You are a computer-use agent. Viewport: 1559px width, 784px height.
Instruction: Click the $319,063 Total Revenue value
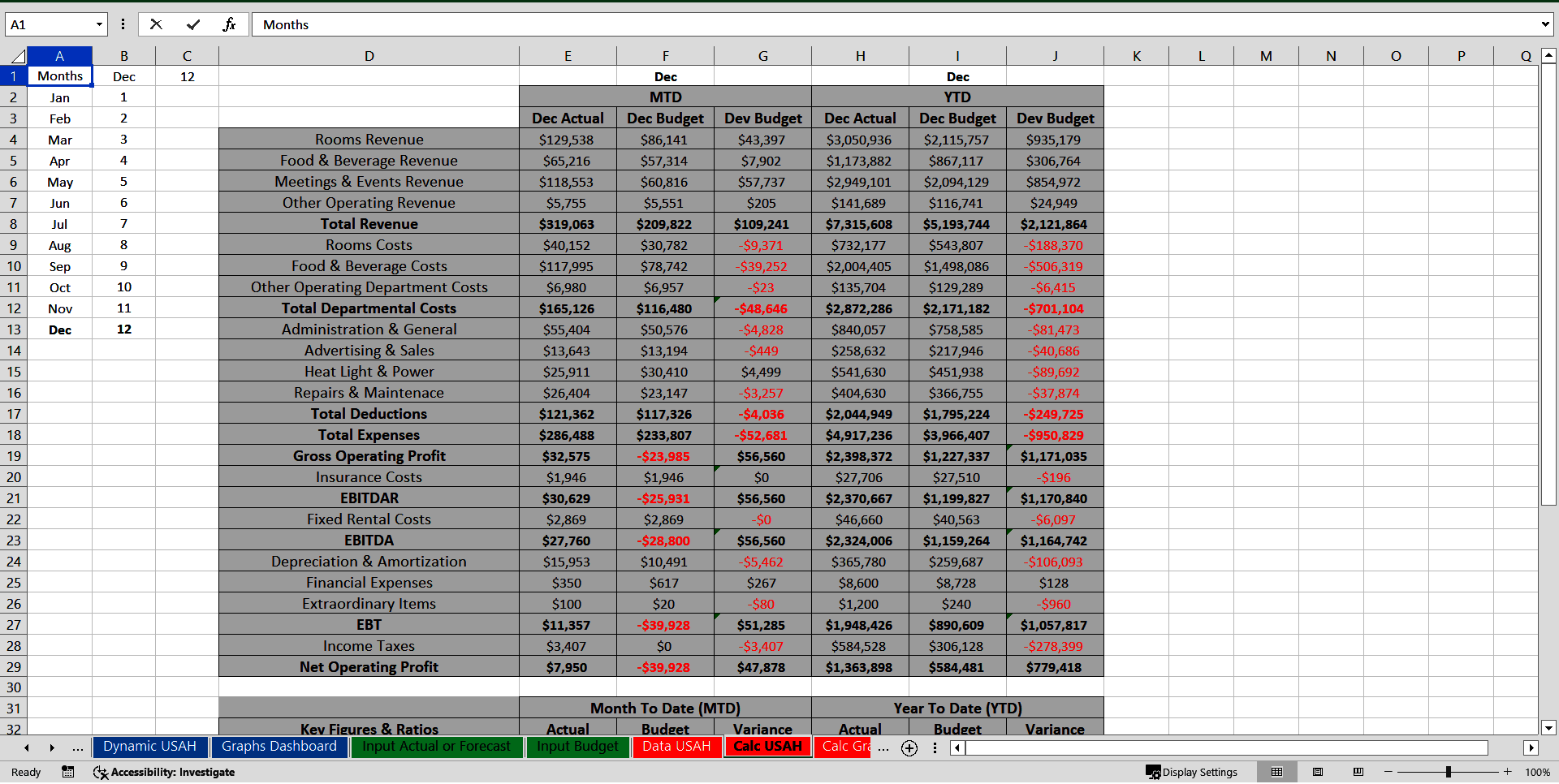pyautogui.click(x=568, y=224)
